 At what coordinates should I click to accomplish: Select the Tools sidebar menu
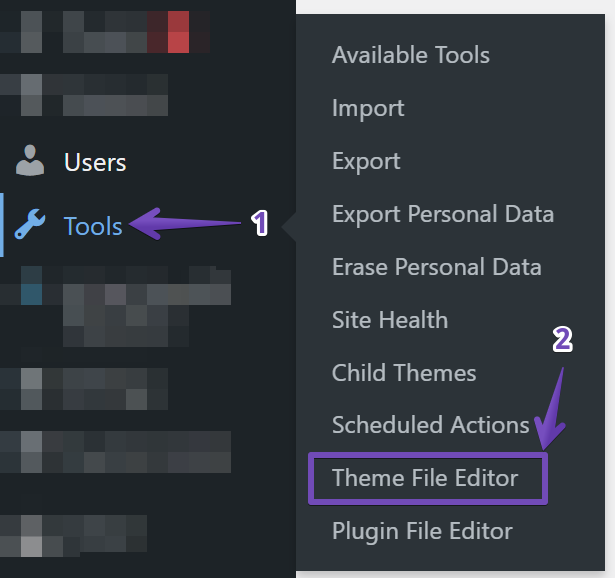pos(93,226)
